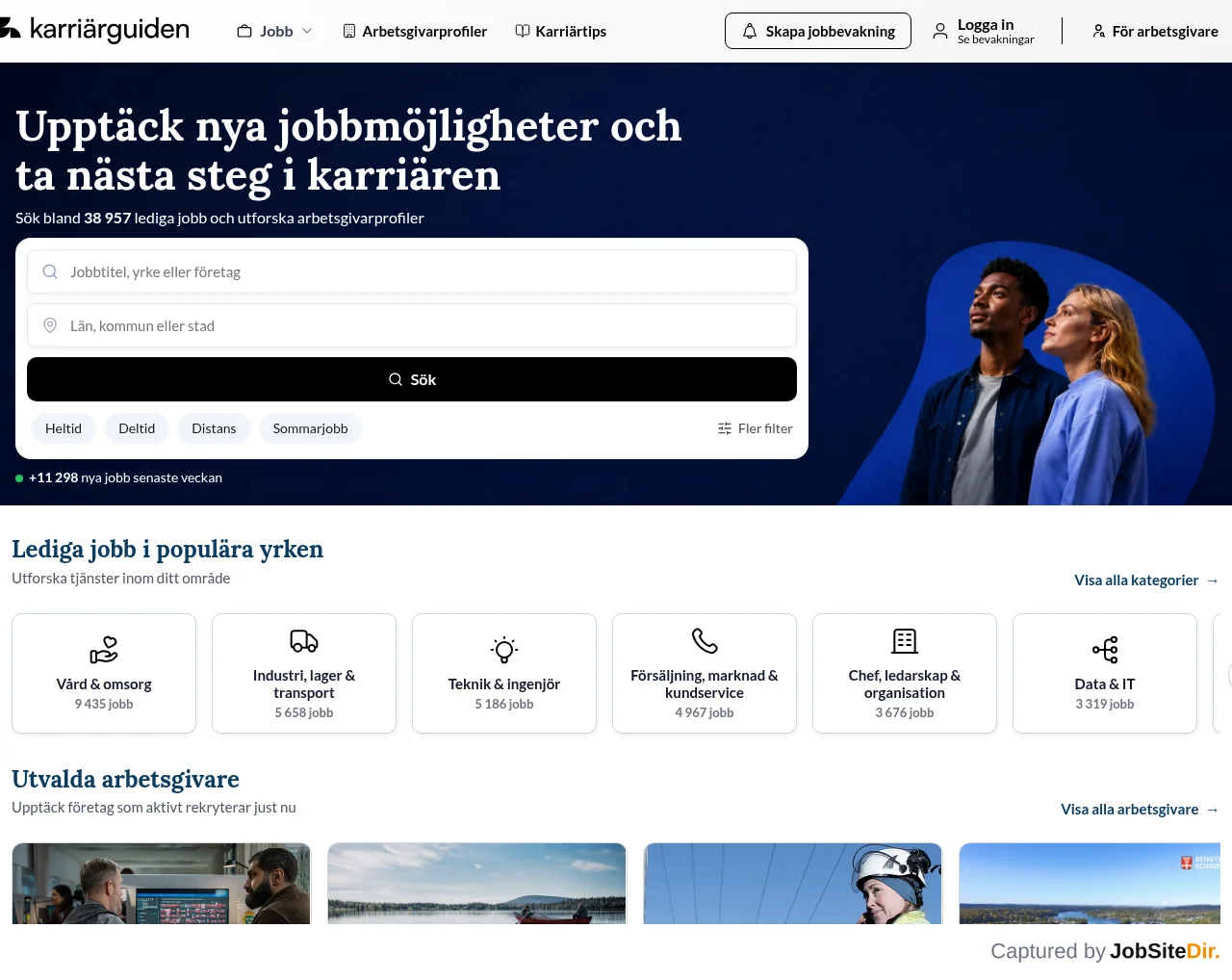The image size is (1232, 980).
Task: Click the truck icon for Industri, lager & transport
Action: pos(304,641)
